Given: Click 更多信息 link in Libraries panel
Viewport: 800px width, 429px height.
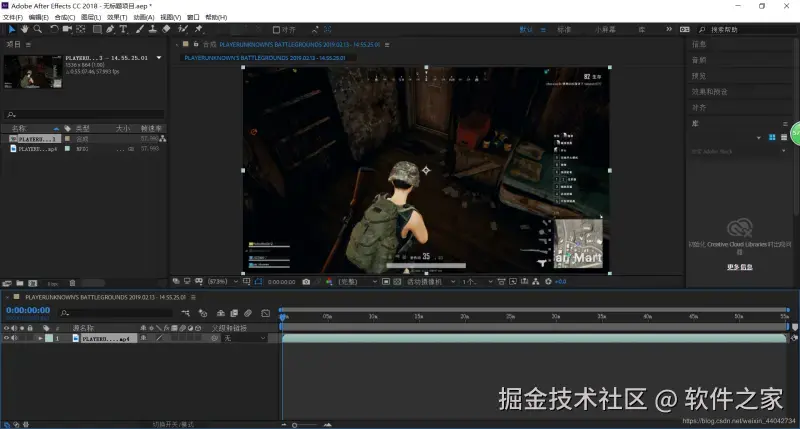Looking at the screenshot, I should click(x=739, y=267).
